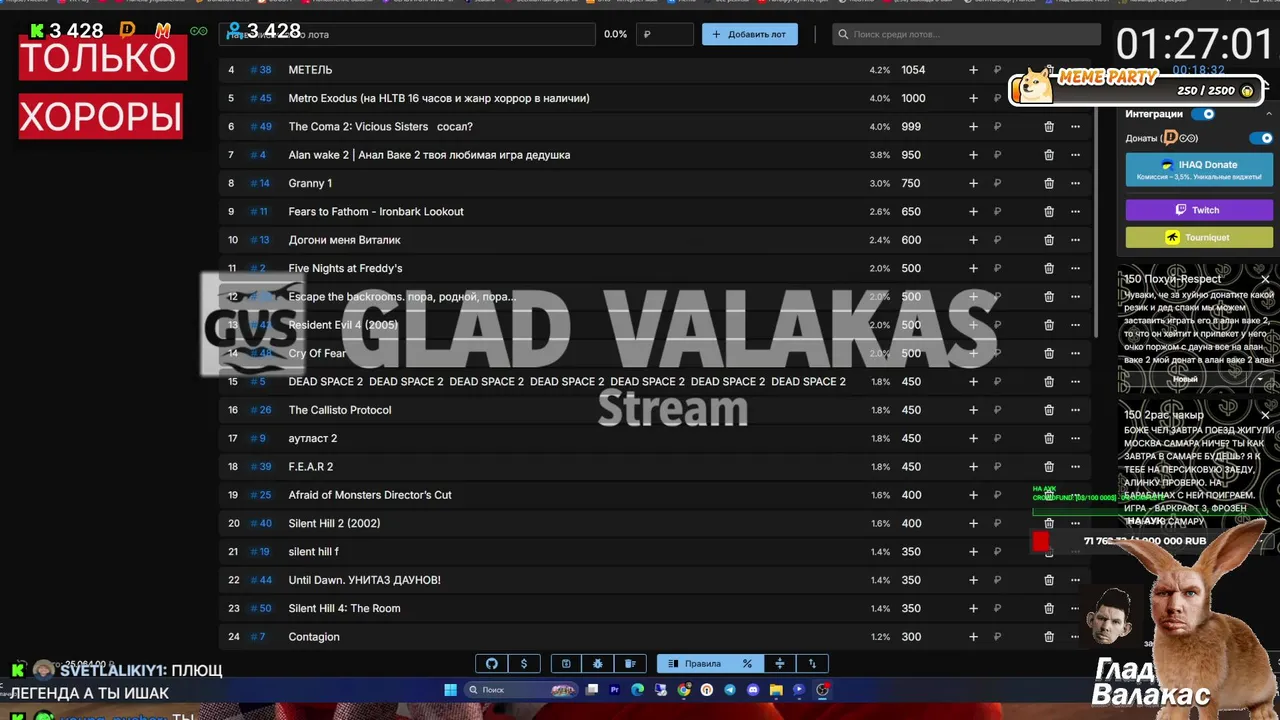The height and width of the screenshot is (720, 1280).
Task: Close the 150 2рас чакыр donation card
Action: coord(1265,415)
